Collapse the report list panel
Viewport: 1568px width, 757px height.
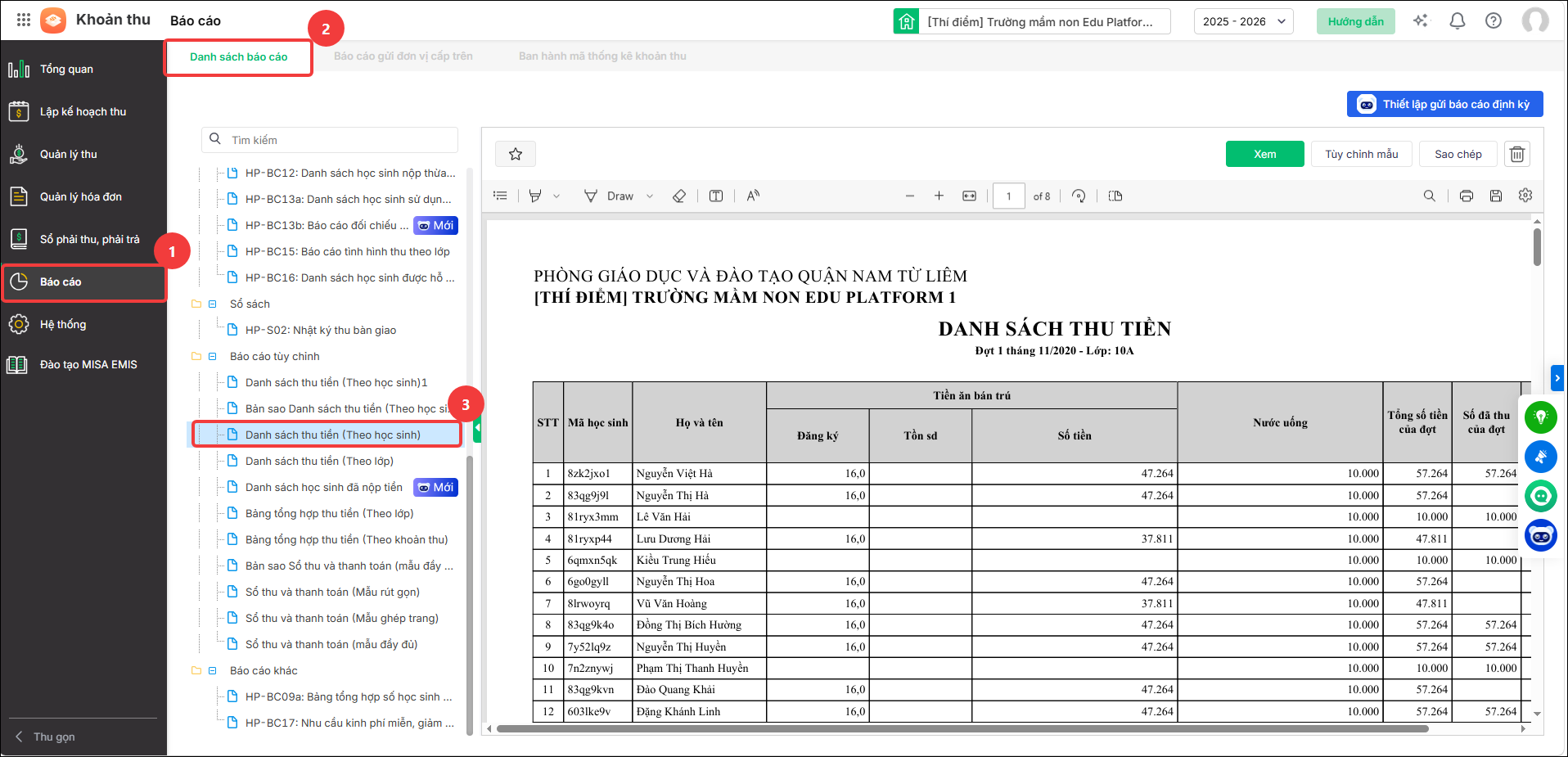tap(477, 429)
